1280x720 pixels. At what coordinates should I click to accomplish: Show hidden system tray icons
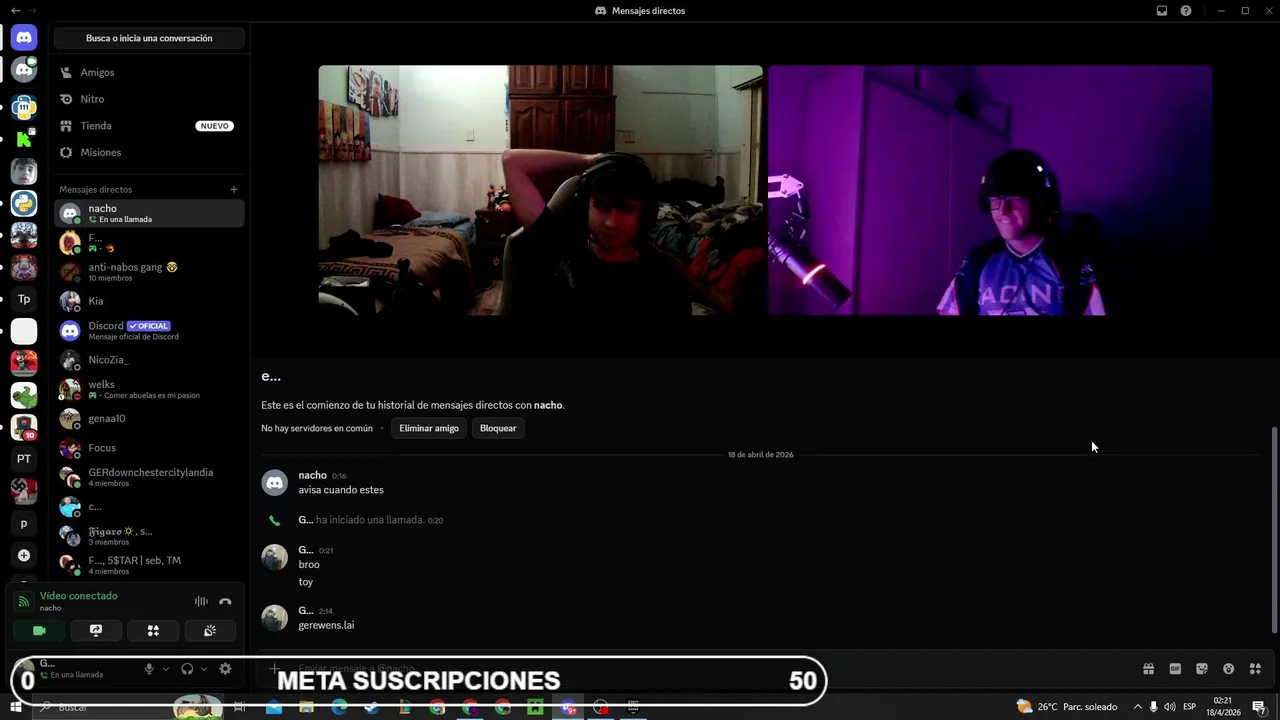[x=1137, y=707]
